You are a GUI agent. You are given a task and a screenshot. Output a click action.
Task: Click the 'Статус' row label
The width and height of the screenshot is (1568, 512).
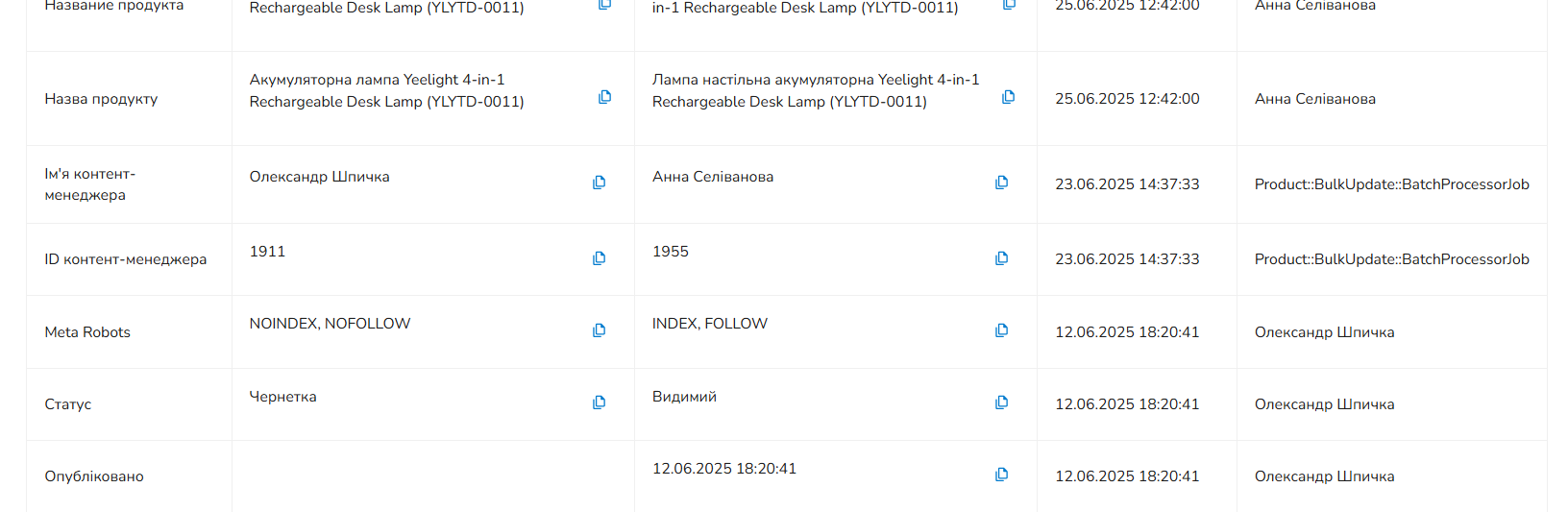pos(68,404)
